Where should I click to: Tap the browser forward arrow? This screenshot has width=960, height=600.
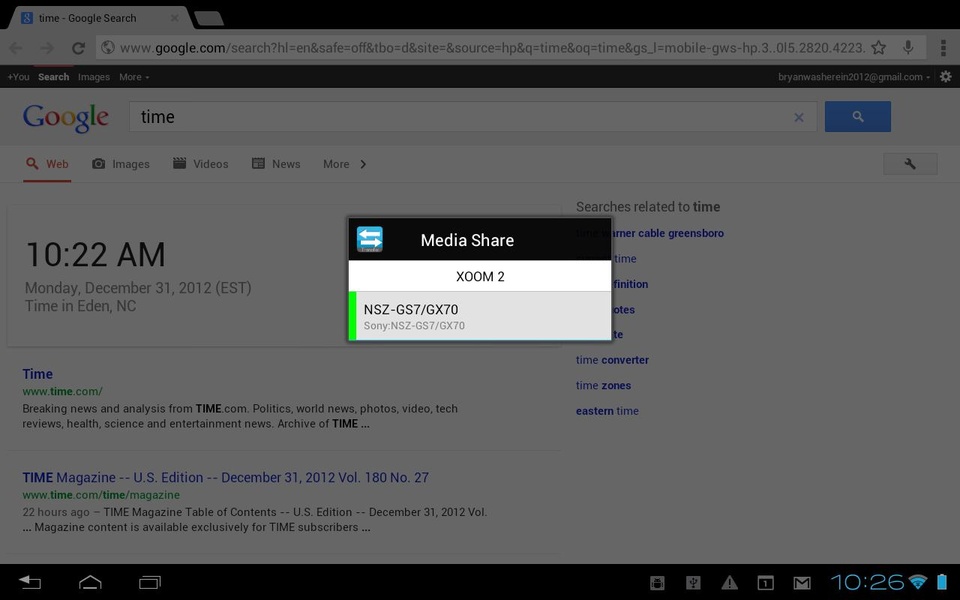point(47,48)
